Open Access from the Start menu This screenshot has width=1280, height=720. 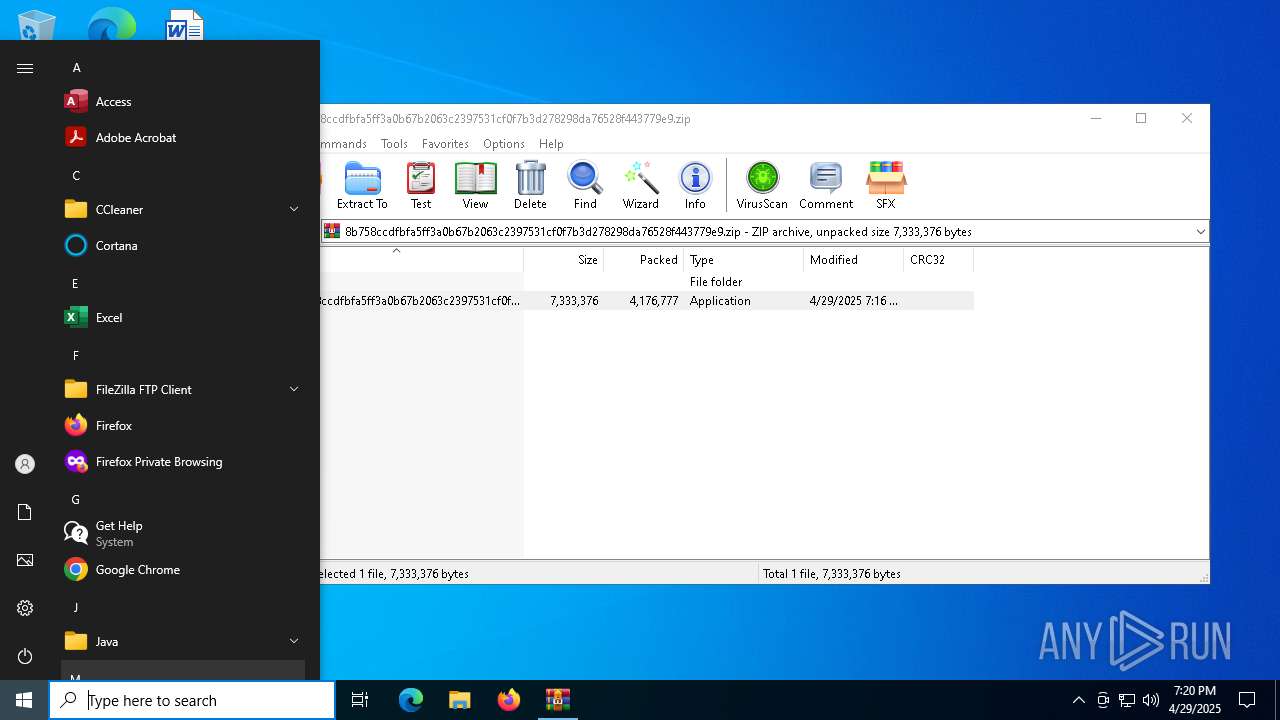pyautogui.click(x=183, y=102)
